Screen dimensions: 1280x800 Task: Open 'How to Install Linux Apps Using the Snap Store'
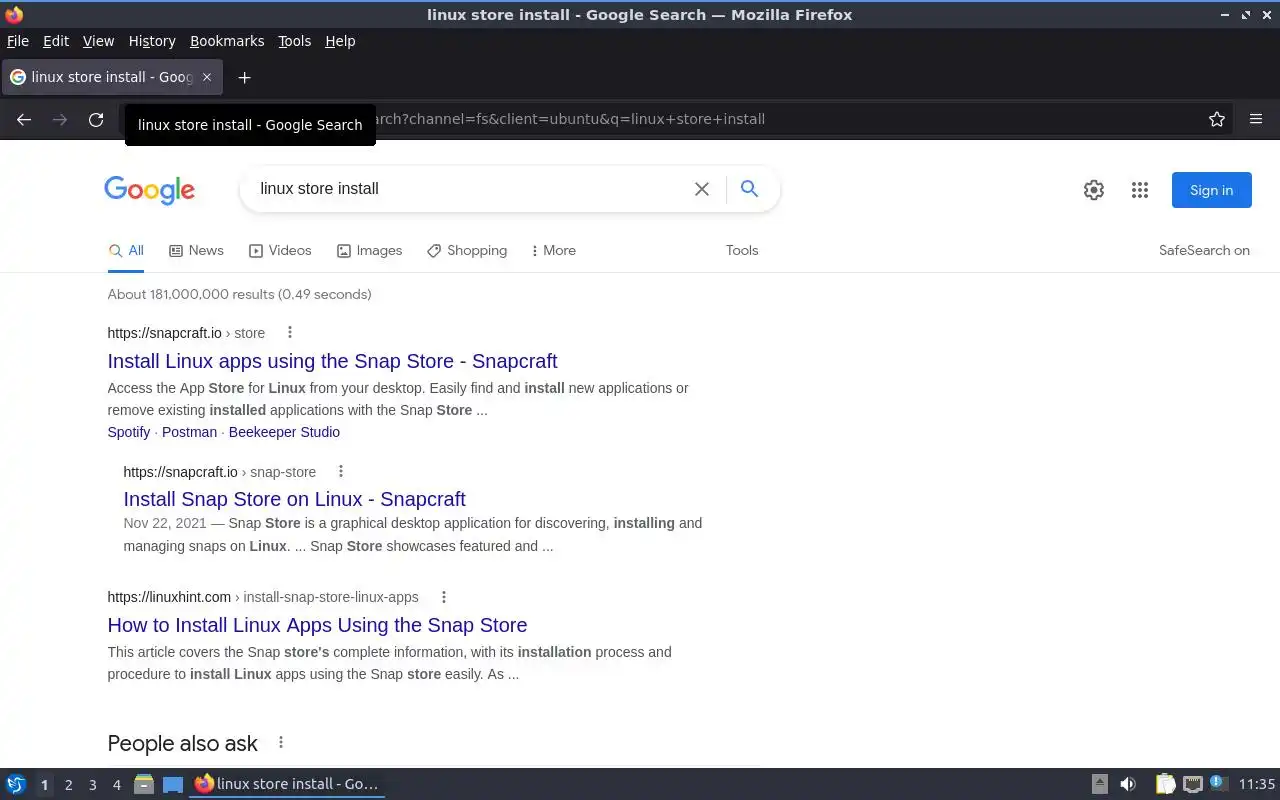pyautogui.click(x=317, y=625)
